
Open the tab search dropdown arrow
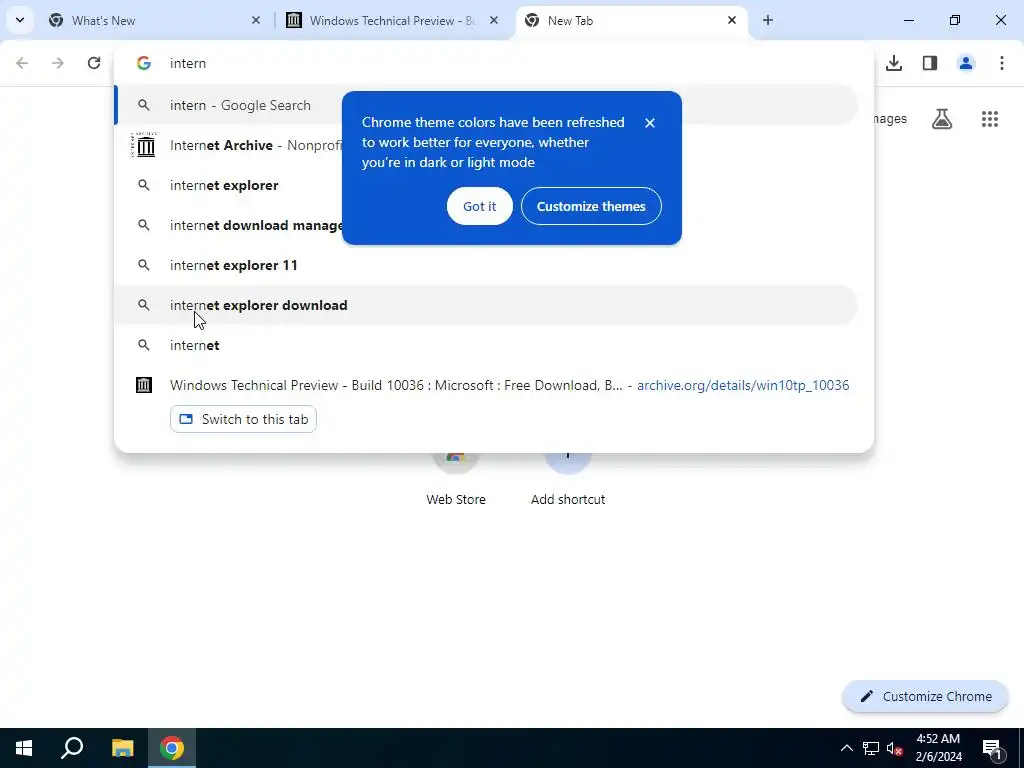[x=20, y=20]
